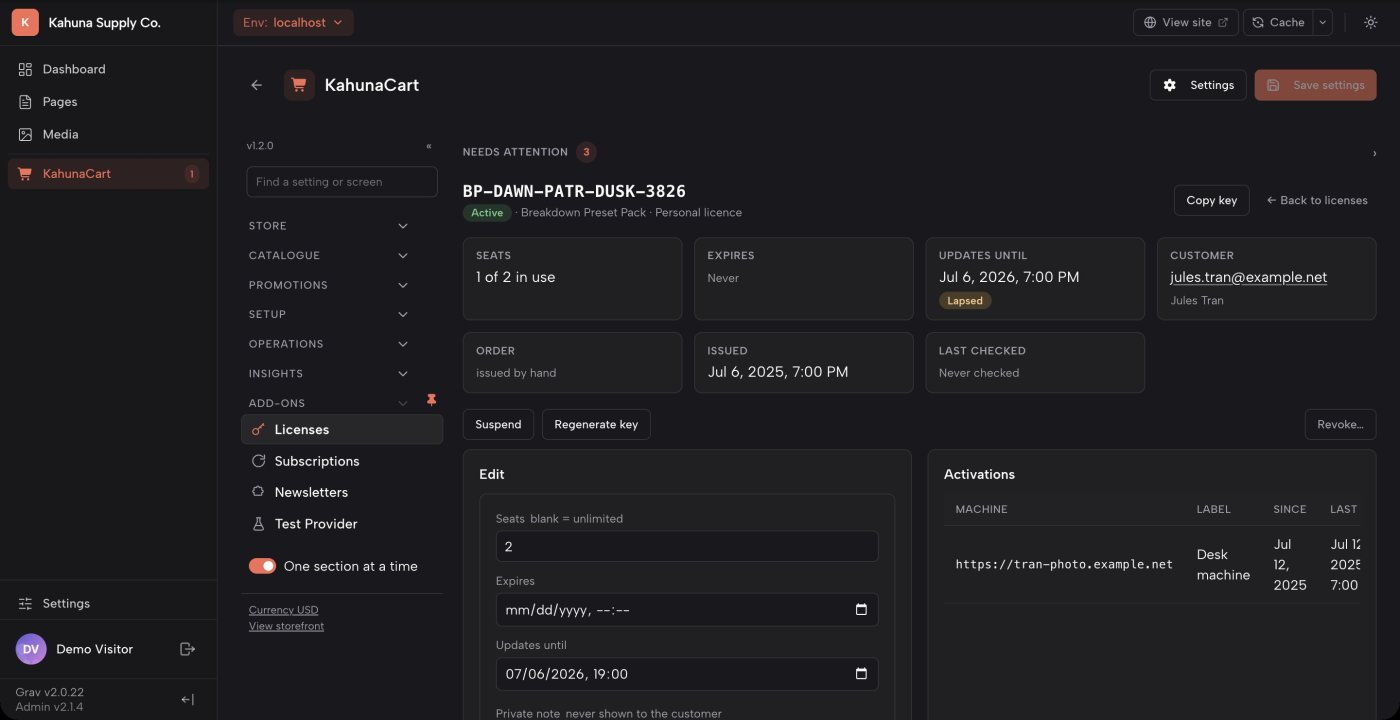Screen dimensions: 1400x720
Task: Expand the STORE section
Action: pyautogui.click(x=328, y=226)
